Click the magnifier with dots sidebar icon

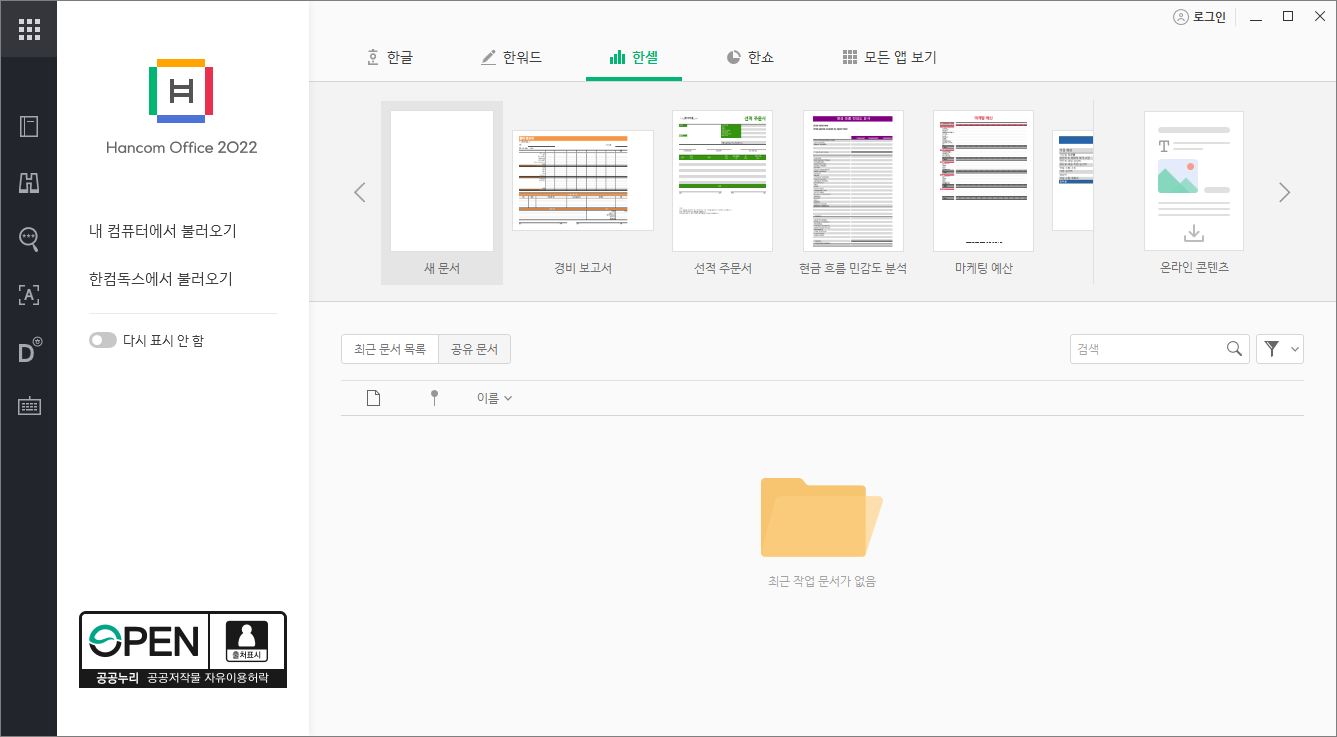pos(29,238)
